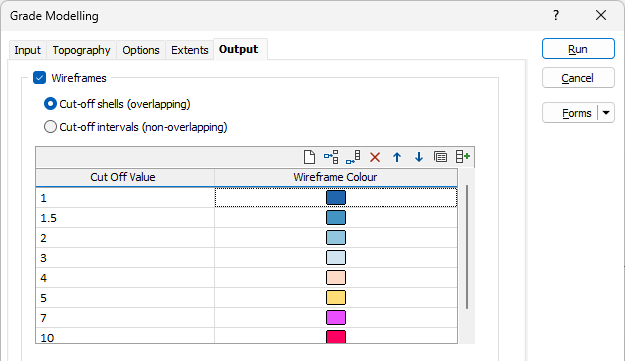Delete the selected row with red X
The width and height of the screenshot is (625, 361).
coord(375,157)
